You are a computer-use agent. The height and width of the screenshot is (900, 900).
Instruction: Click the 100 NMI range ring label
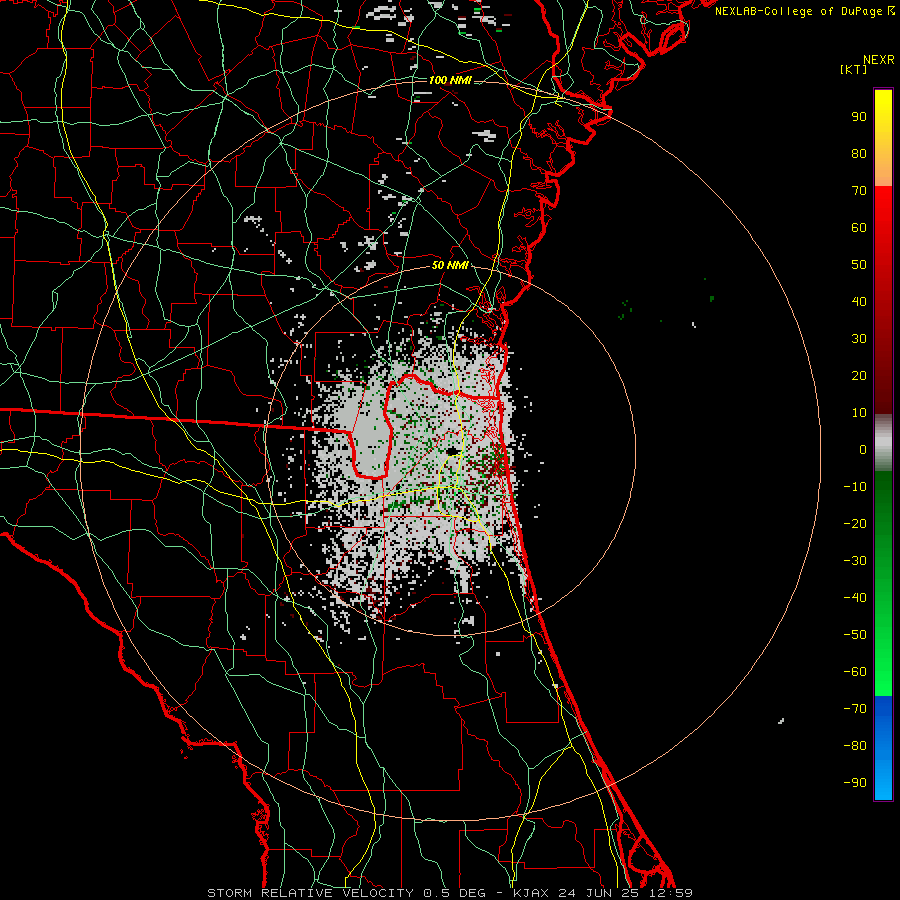pos(450,80)
